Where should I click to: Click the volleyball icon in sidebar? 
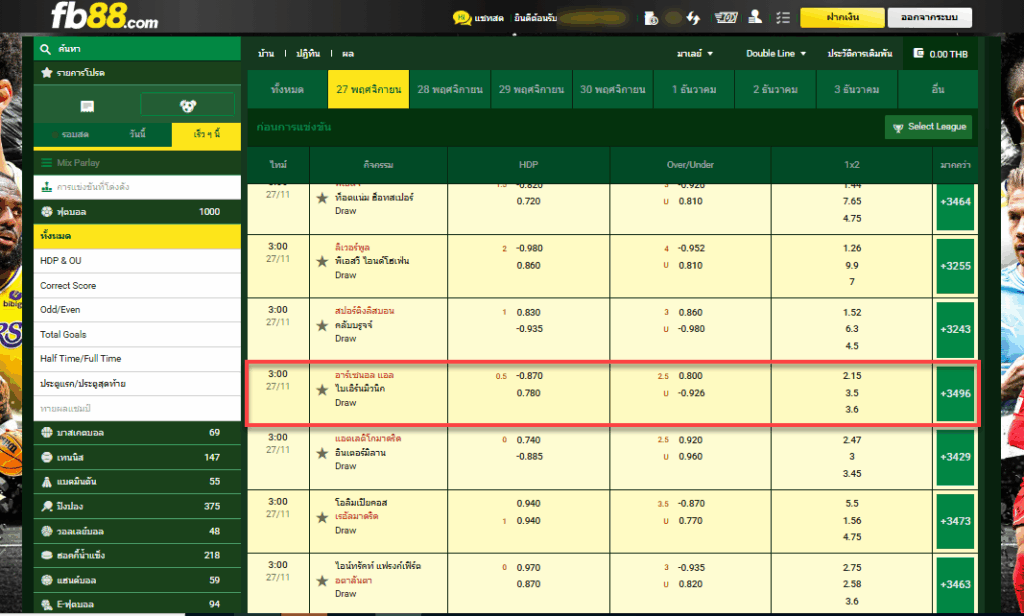pos(46,531)
